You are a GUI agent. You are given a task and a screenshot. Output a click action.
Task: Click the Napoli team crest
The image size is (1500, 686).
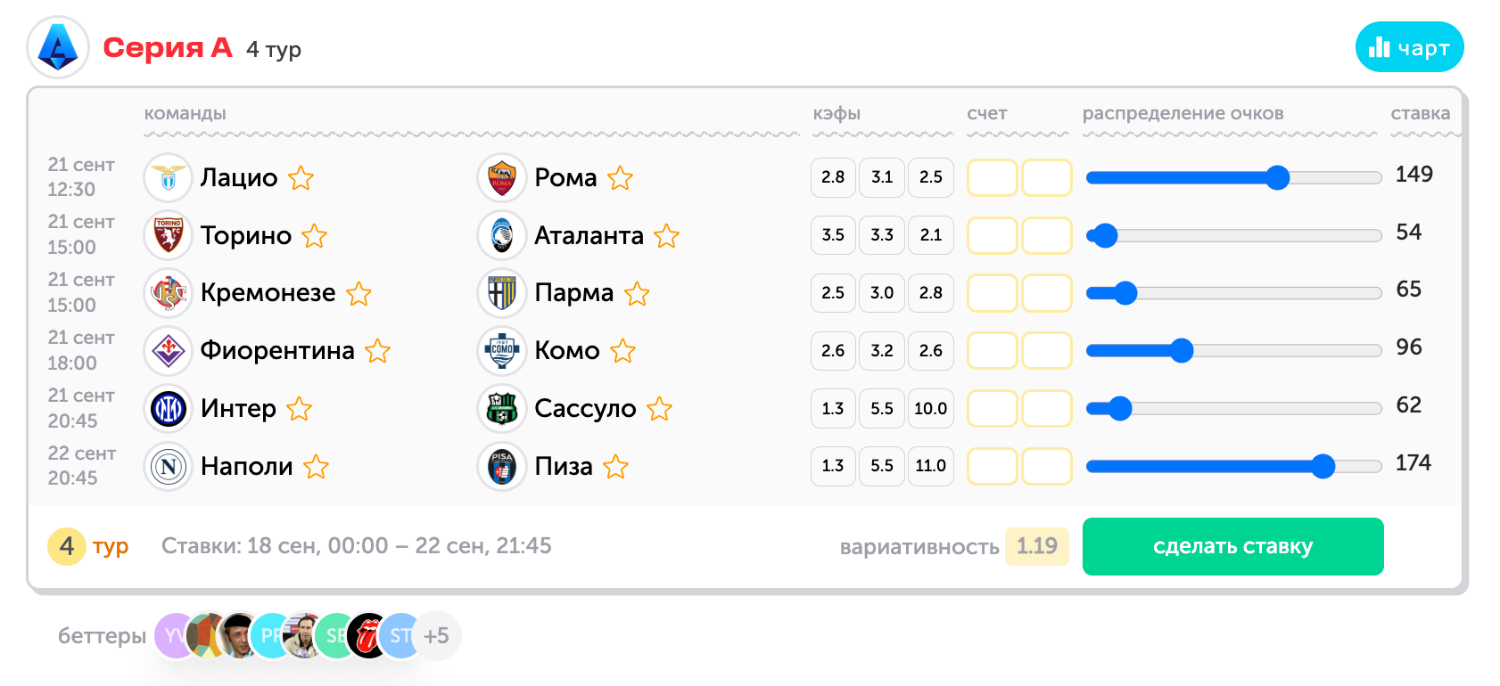[168, 467]
